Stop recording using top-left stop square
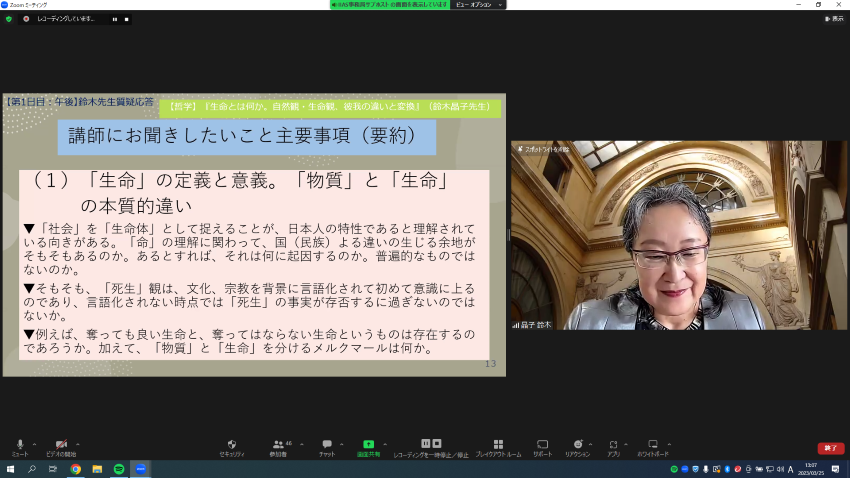 tap(127, 19)
